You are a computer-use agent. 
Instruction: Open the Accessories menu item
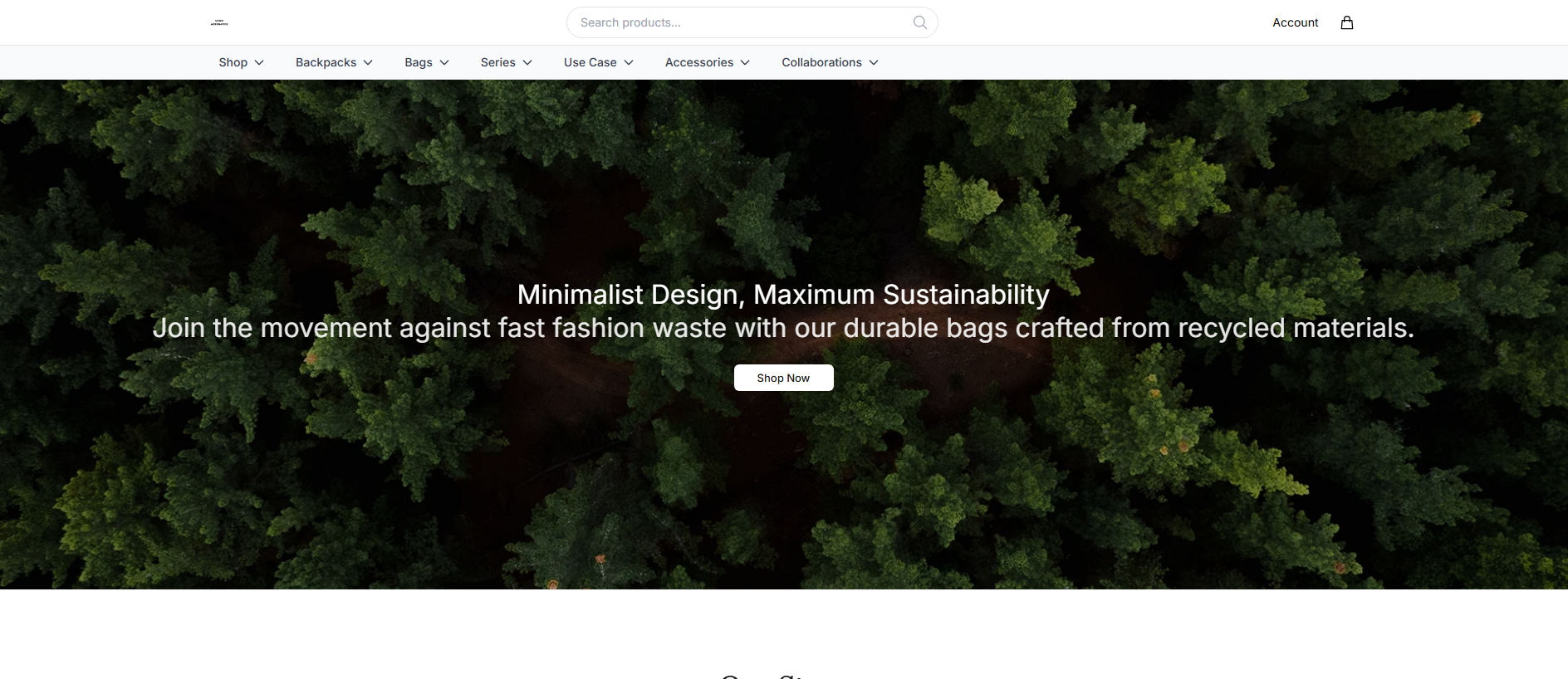[699, 62]
